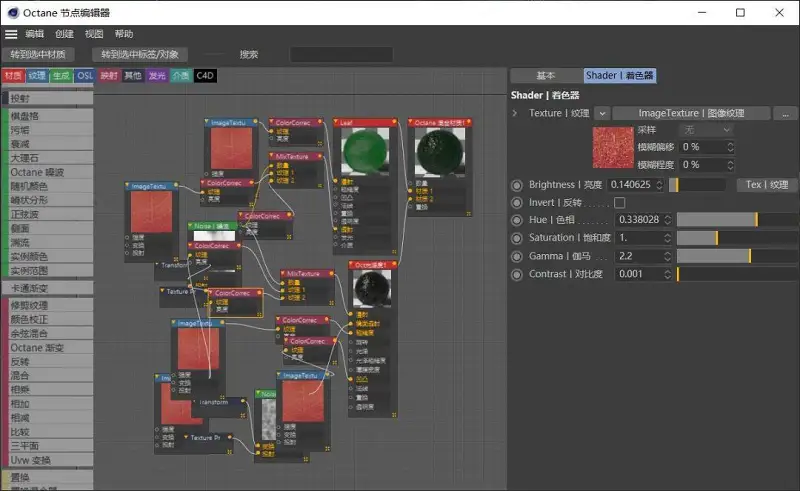Toggle the 映射 node filter
Viewport: 800px width, 491px height.
click(x=109, y=76)
